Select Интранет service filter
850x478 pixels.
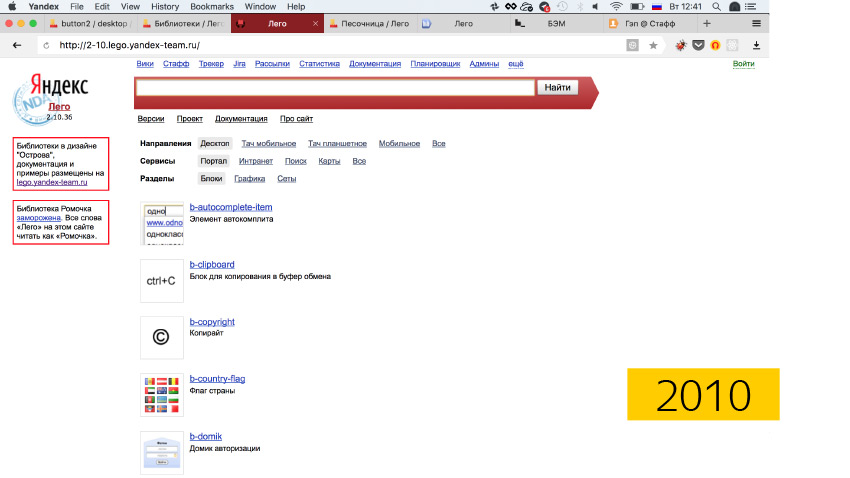(256, 161)
